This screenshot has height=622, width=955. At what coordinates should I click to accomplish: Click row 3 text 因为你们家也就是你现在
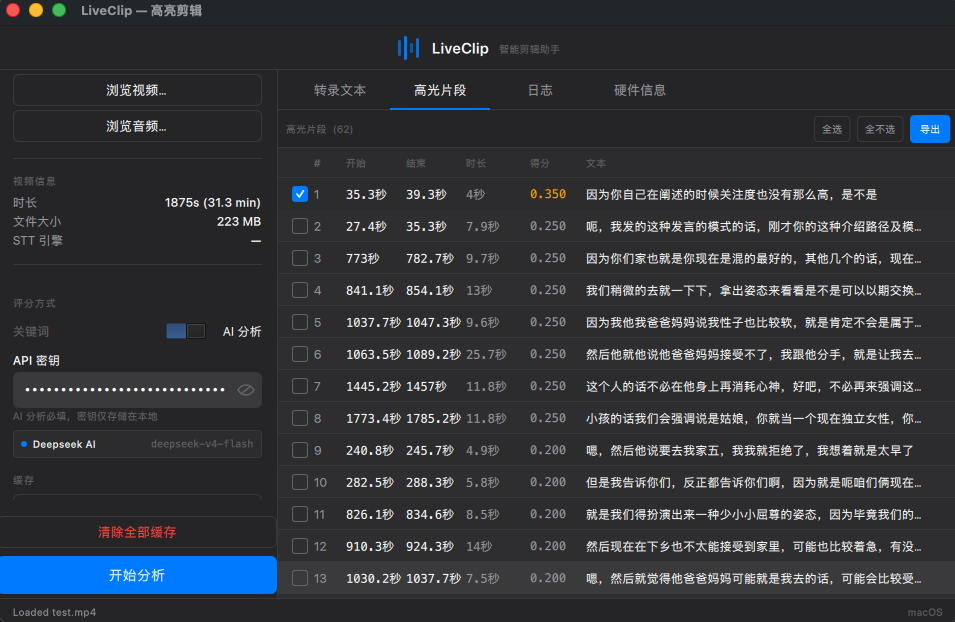click(x=753, y=258)
